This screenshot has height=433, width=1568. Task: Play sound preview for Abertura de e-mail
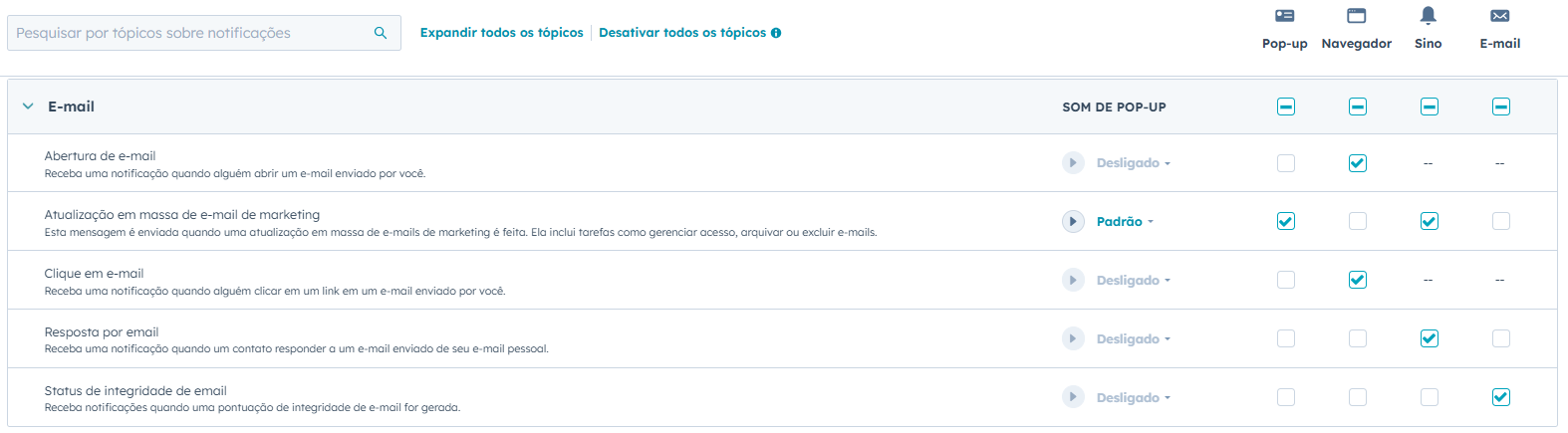pos(1073,162)
